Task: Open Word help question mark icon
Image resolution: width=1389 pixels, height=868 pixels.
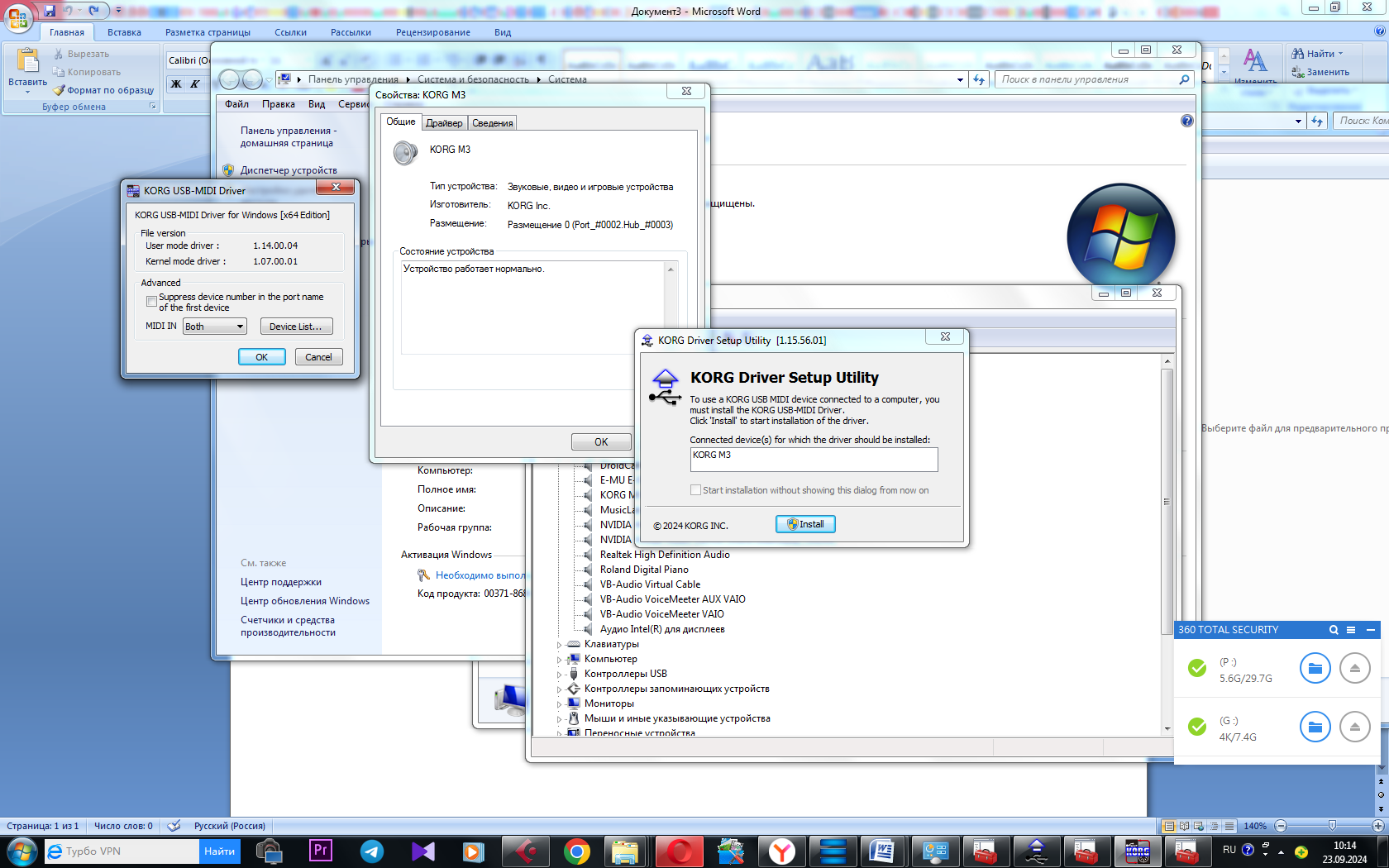Action: pyautogui.click(x=1379, y=31)
